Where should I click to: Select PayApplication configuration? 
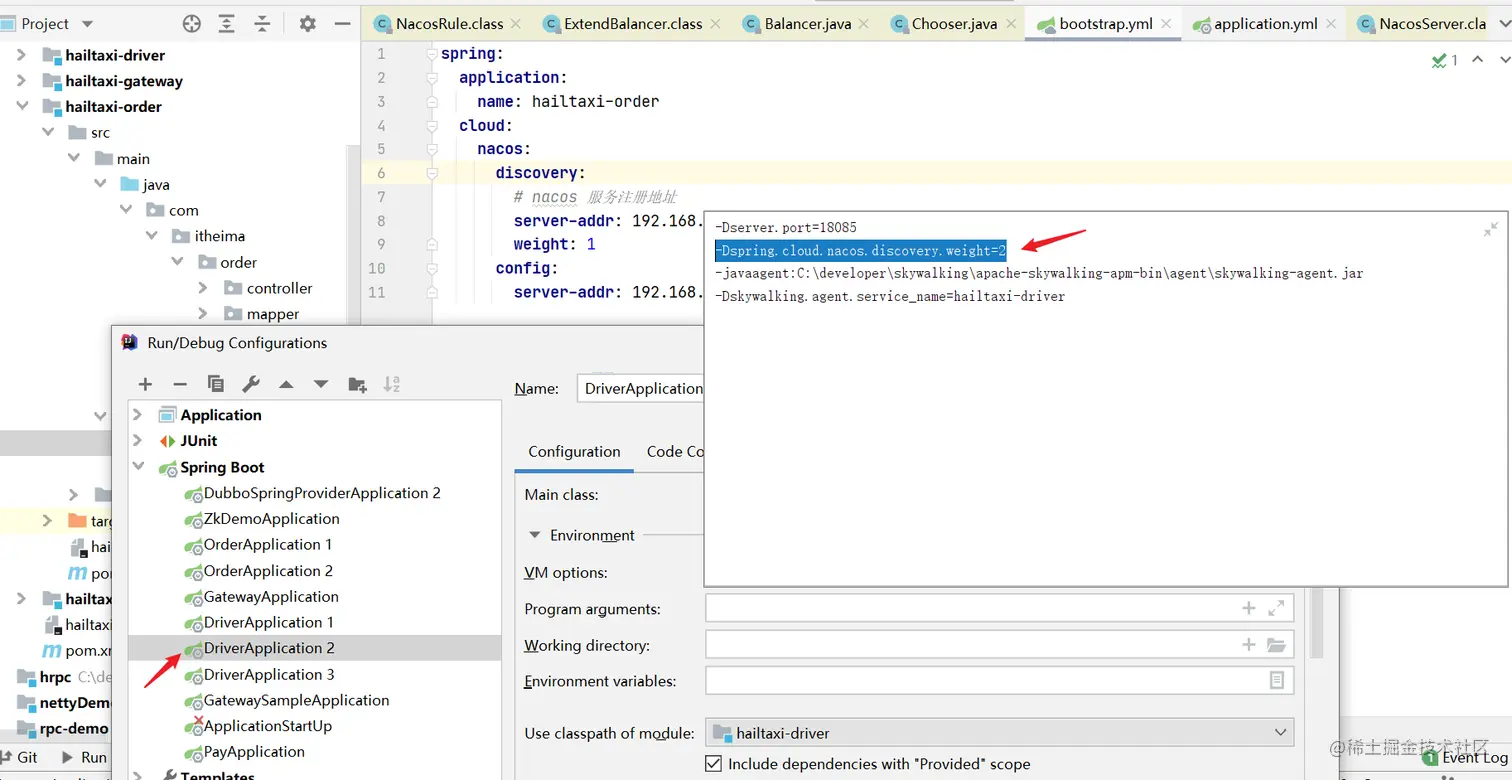point(254,752)
